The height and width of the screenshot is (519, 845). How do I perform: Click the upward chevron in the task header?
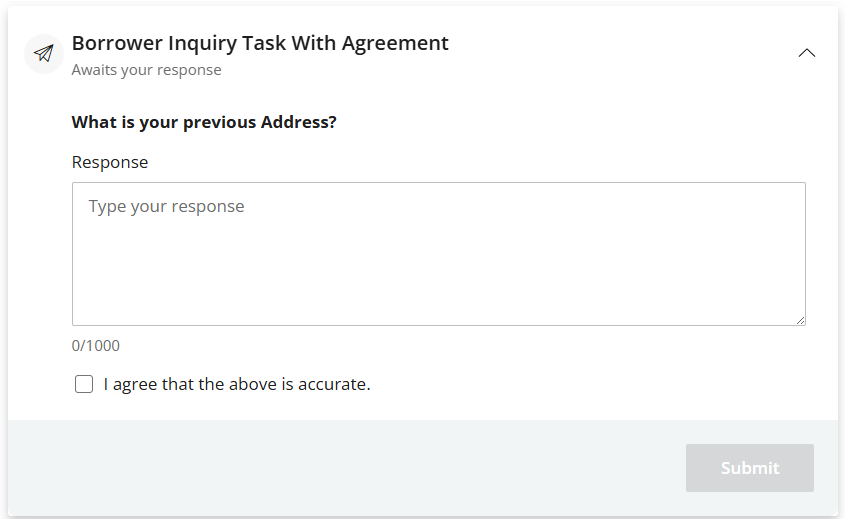tap(807, 54)
